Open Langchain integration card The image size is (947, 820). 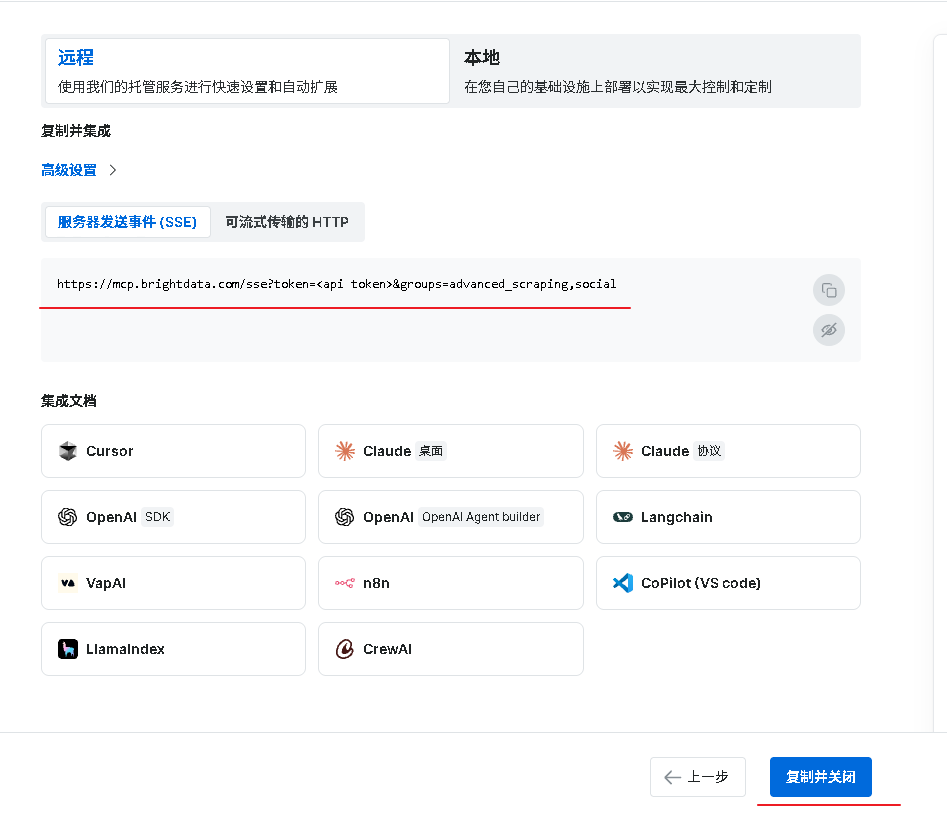[x=728, y=517]
